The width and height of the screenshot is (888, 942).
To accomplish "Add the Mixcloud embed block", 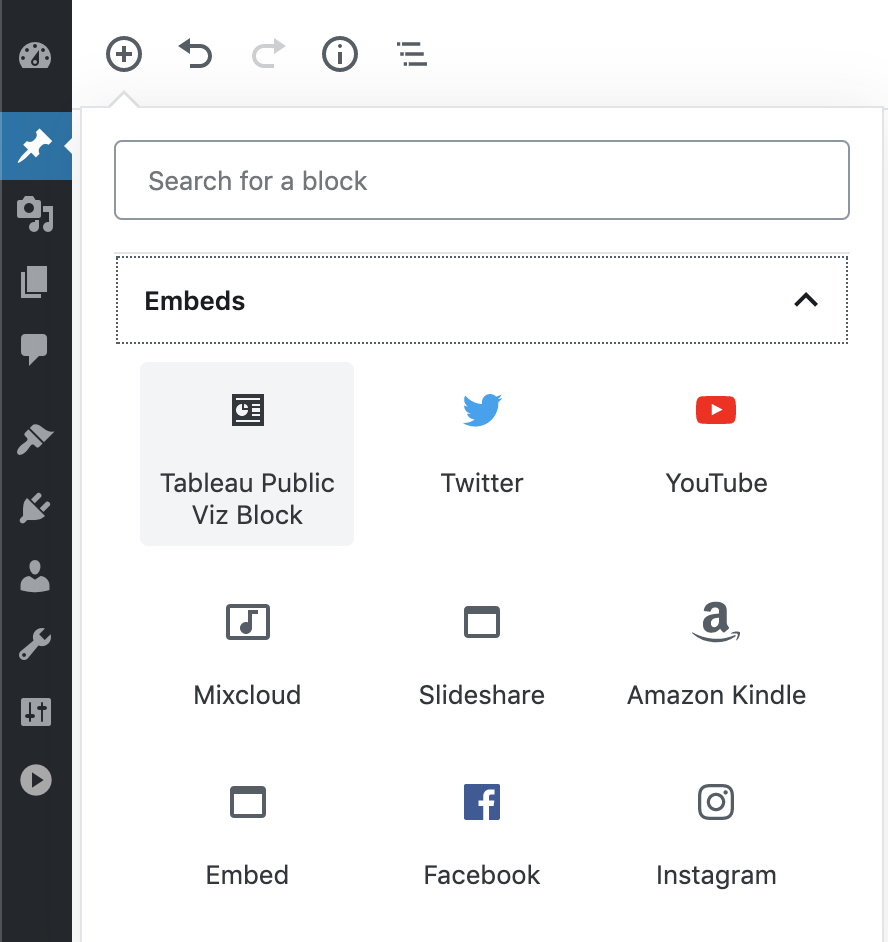I will [247, 655].
